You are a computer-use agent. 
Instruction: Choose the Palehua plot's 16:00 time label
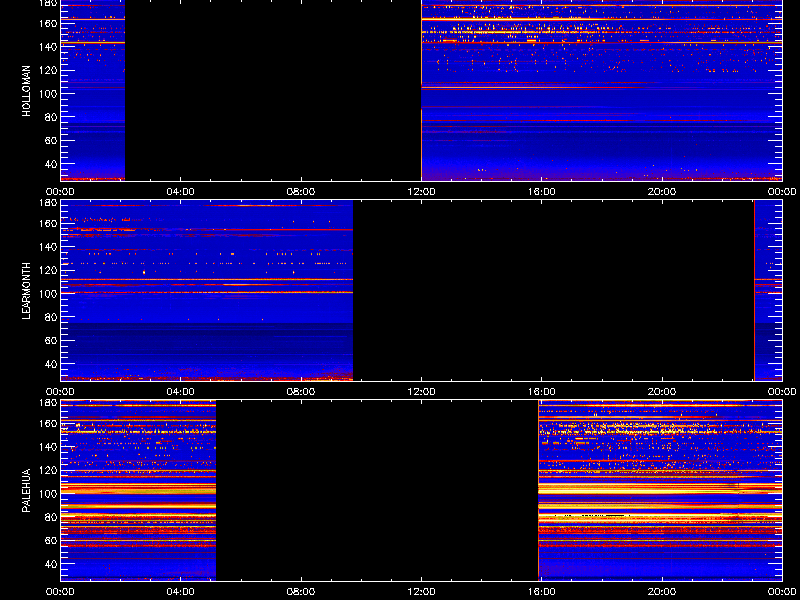pyautogui.click(x=542, y=592)
